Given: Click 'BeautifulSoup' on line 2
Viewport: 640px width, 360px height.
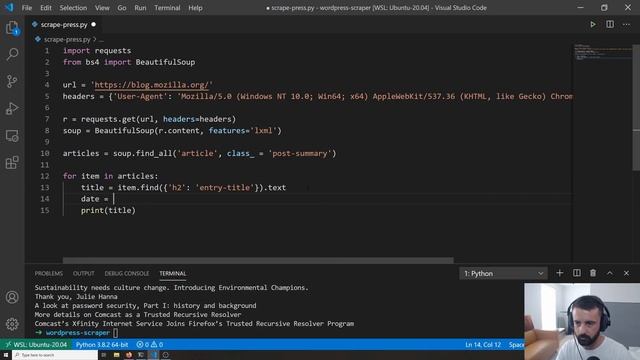Looking at the screenshot, I should 165,62.
